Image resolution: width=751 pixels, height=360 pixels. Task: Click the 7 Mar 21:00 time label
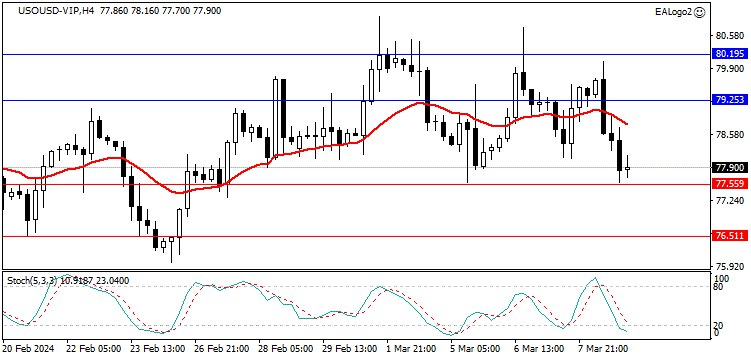(x=604, y=348)
